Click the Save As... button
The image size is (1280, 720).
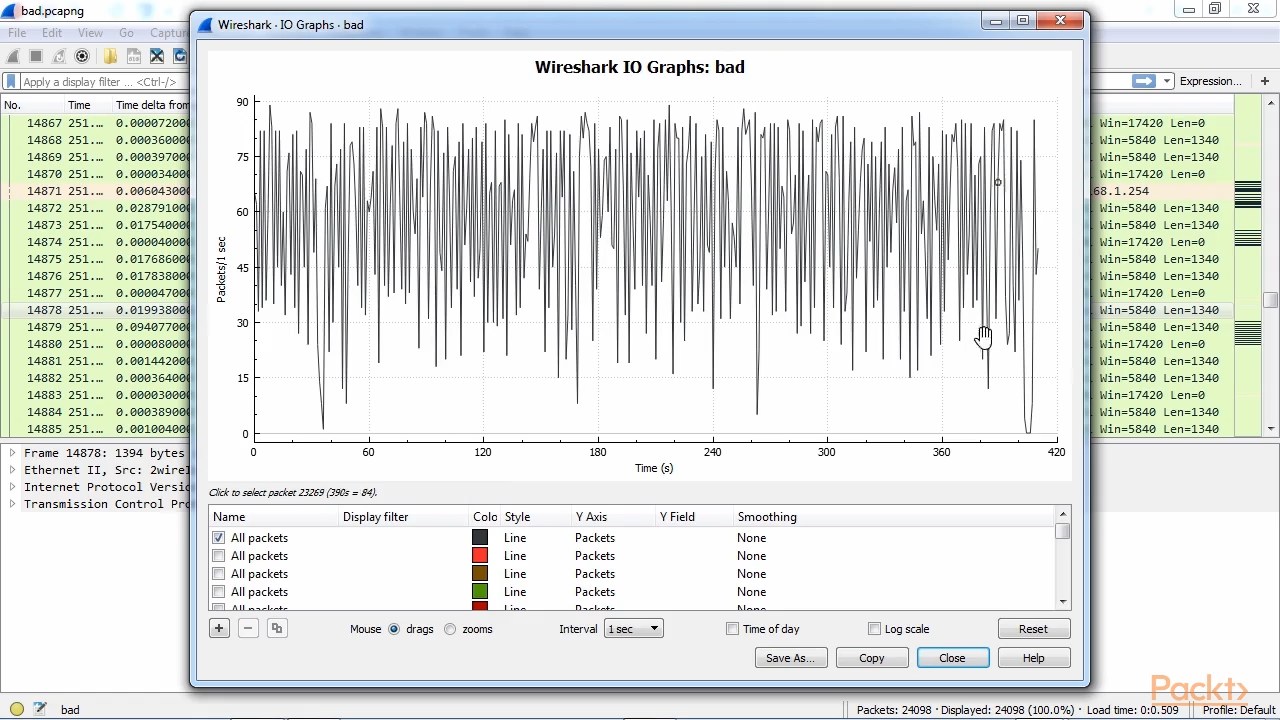click(791, 658)
